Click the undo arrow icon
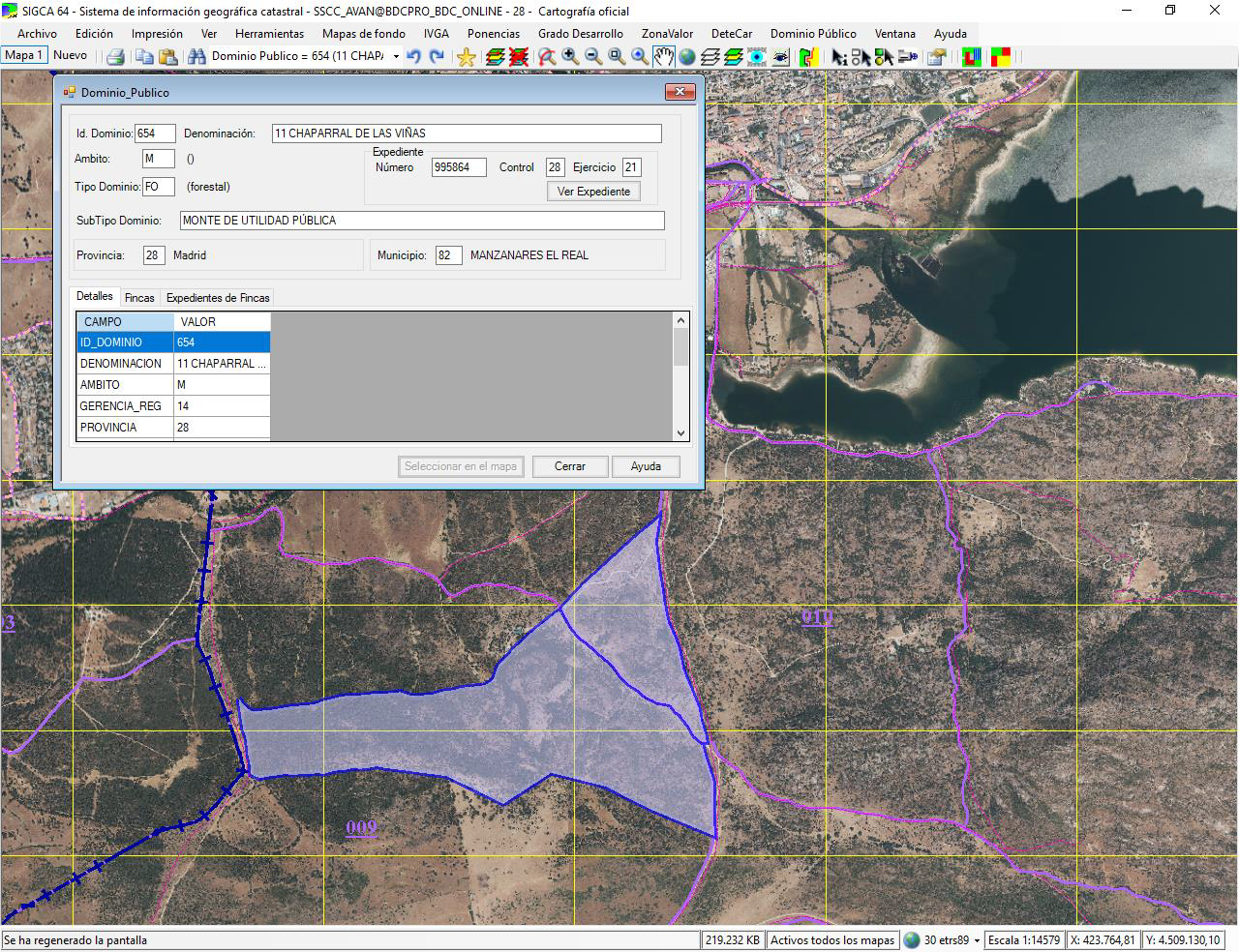This screenshot has height=952, width=1239. tap(414, 56)
